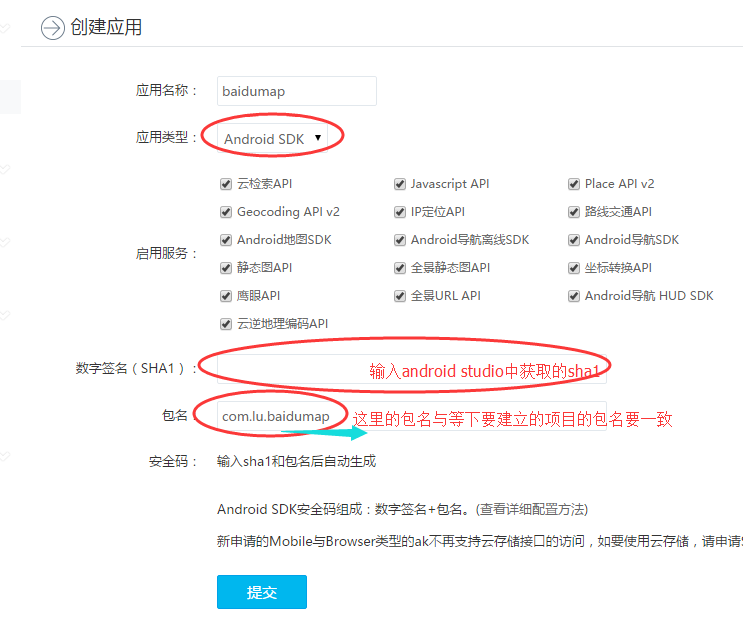The image size is (743, 641).
Task: Uncheck the 云检索API checkbox
Action: pyautogui.click(x=226, y=184)
